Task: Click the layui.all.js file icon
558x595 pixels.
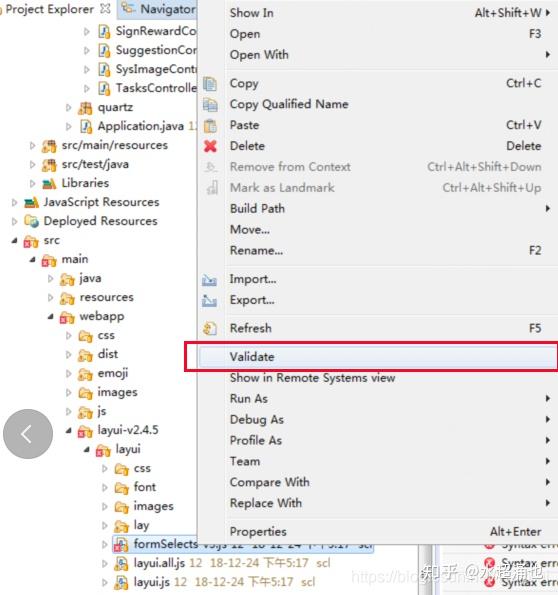Action: [121, 564]
